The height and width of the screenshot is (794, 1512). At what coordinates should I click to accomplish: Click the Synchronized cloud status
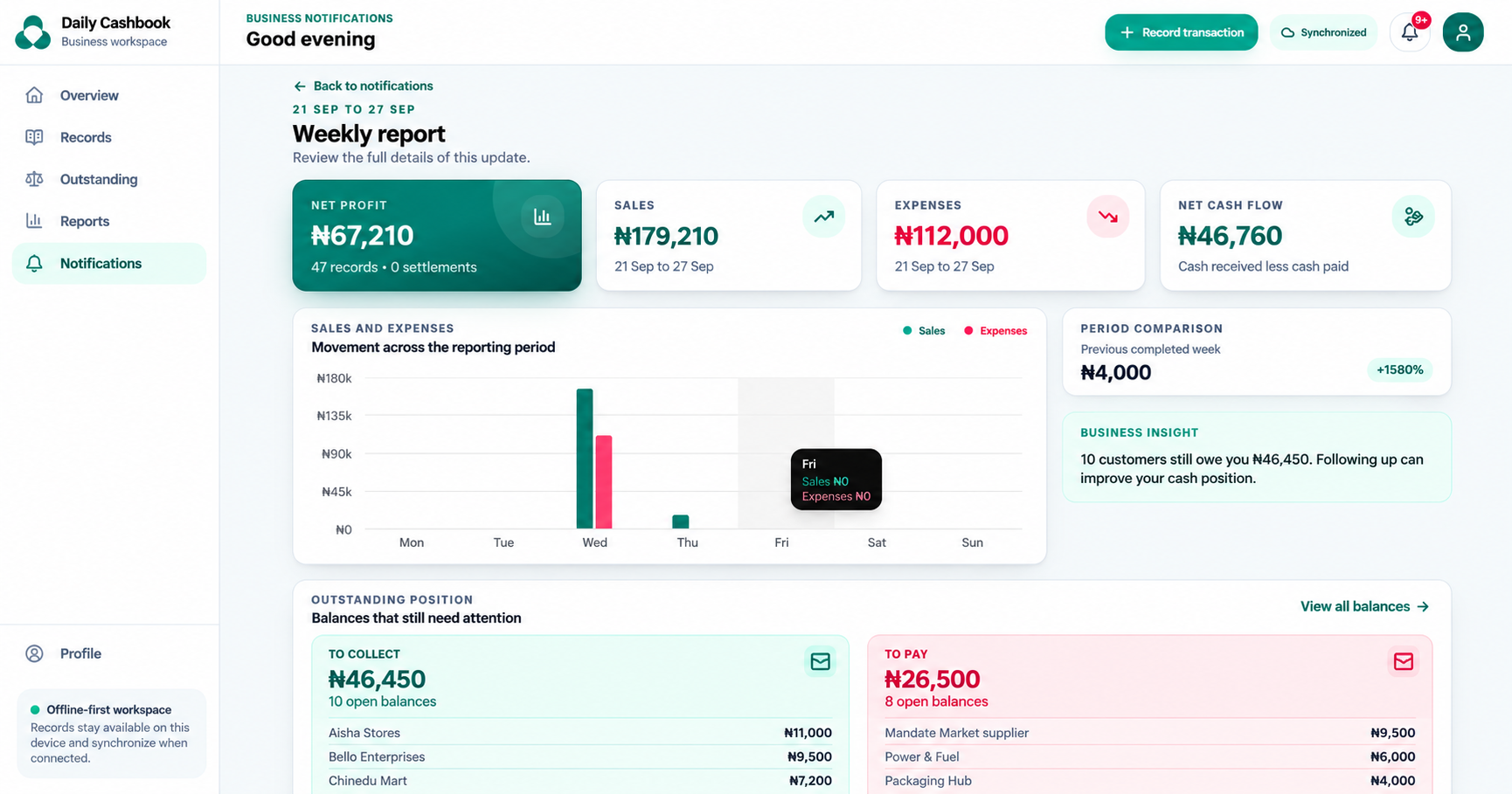click(1323, 32)
